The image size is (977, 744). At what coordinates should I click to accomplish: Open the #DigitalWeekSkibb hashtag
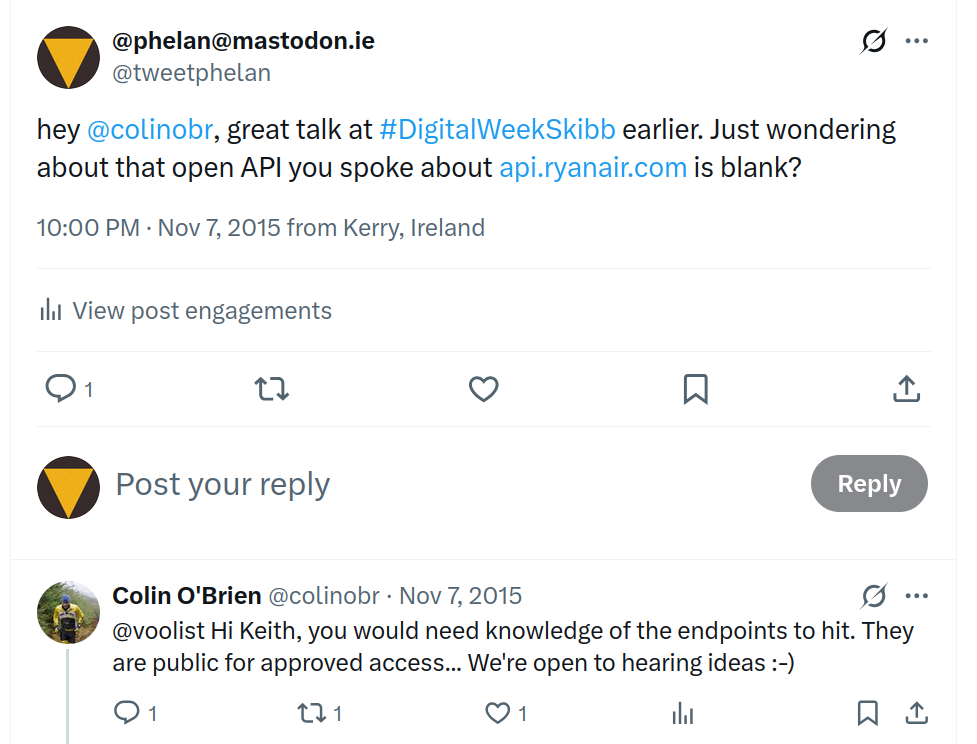[x=497, y=130]
